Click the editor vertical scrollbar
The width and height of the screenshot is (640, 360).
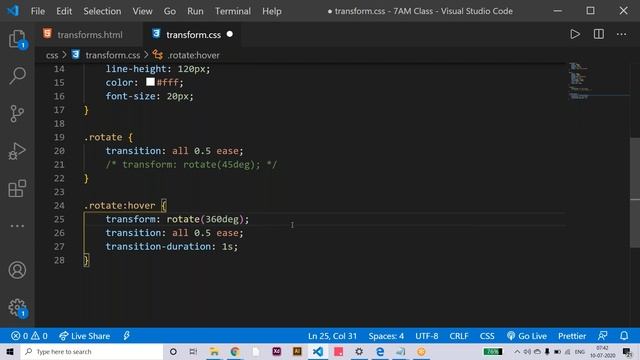pos(635,193)
